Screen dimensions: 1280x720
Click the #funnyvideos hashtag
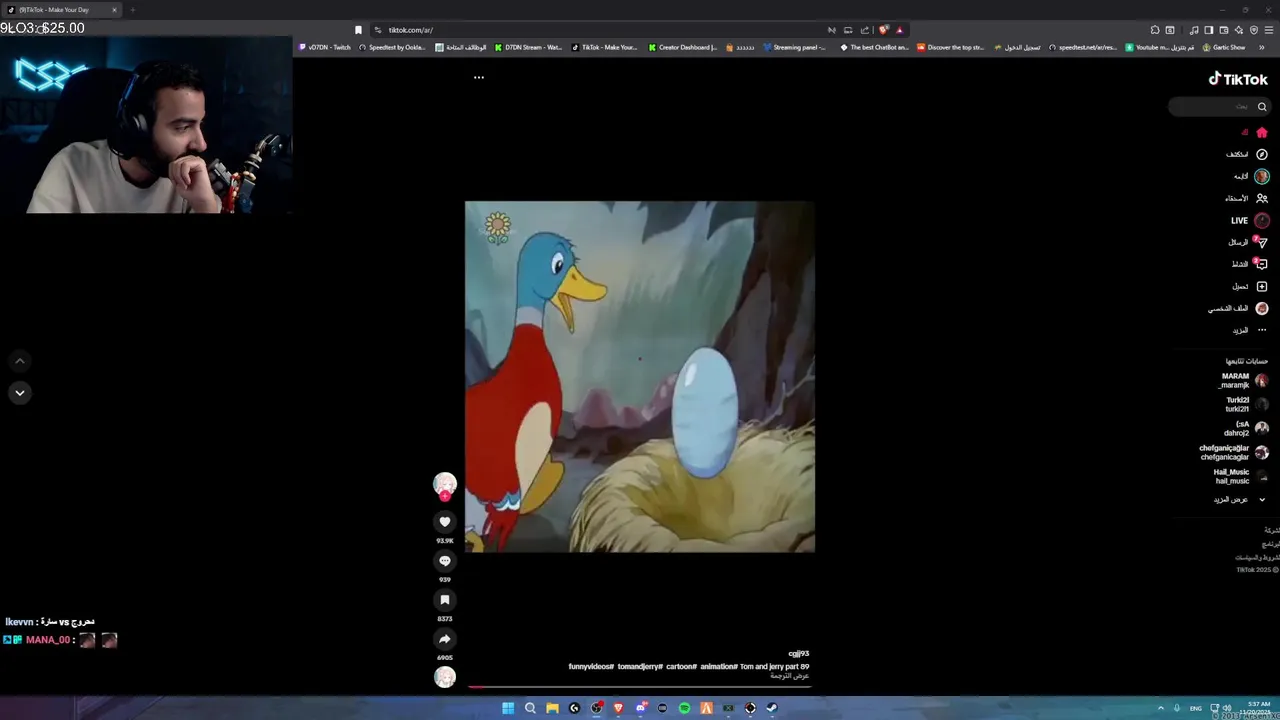591,667
